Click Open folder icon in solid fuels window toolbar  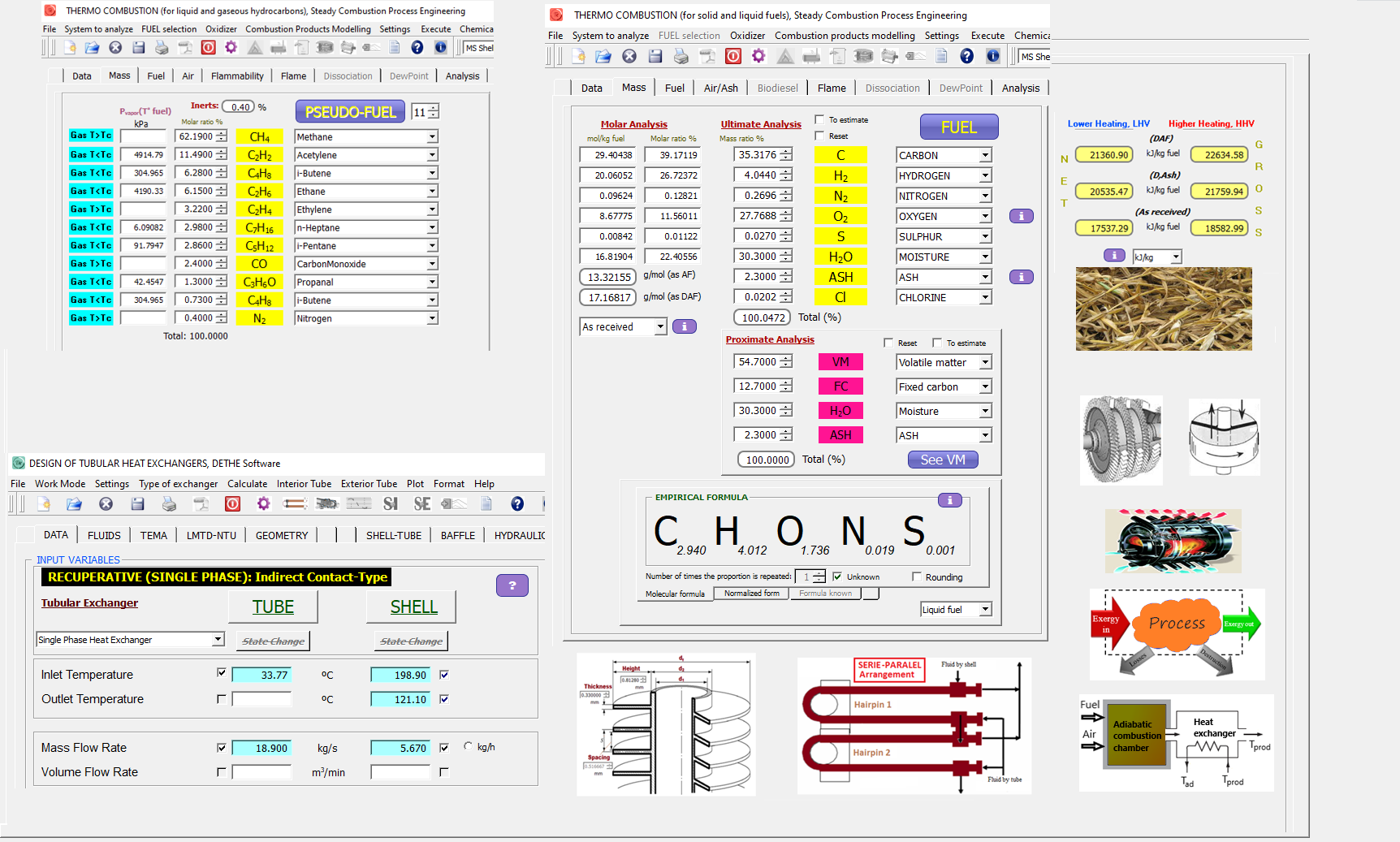[x=603, y=56]
